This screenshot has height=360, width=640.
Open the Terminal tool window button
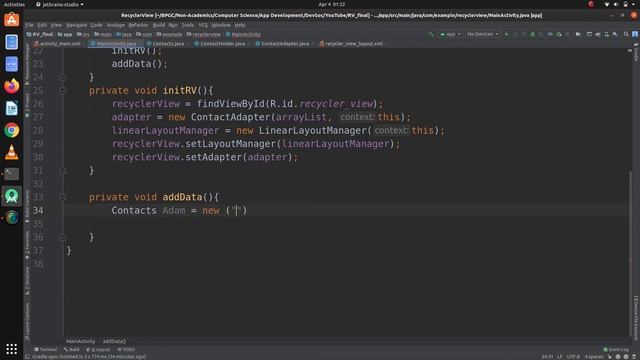click(x=46, y=349)
